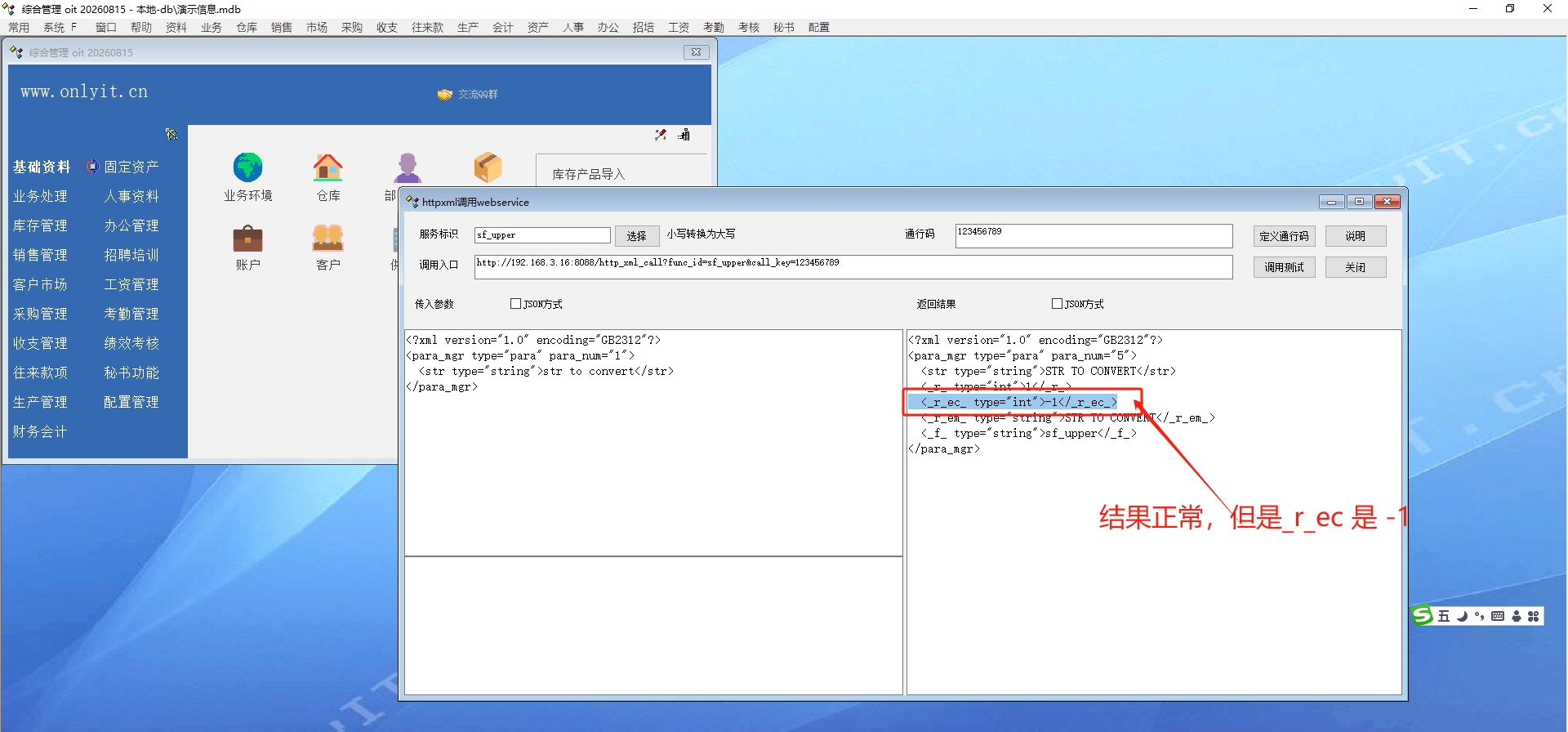Viewport: 1568px width, 732px height.
Task: Select 采购管理 in the sidebar
Action: tap(40, 314)
